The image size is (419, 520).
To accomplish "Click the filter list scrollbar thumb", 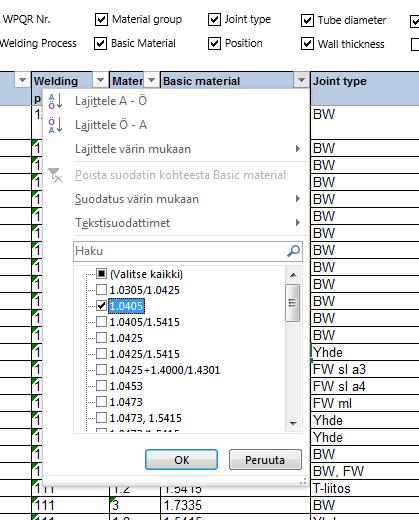I will (x=292, y=303).
